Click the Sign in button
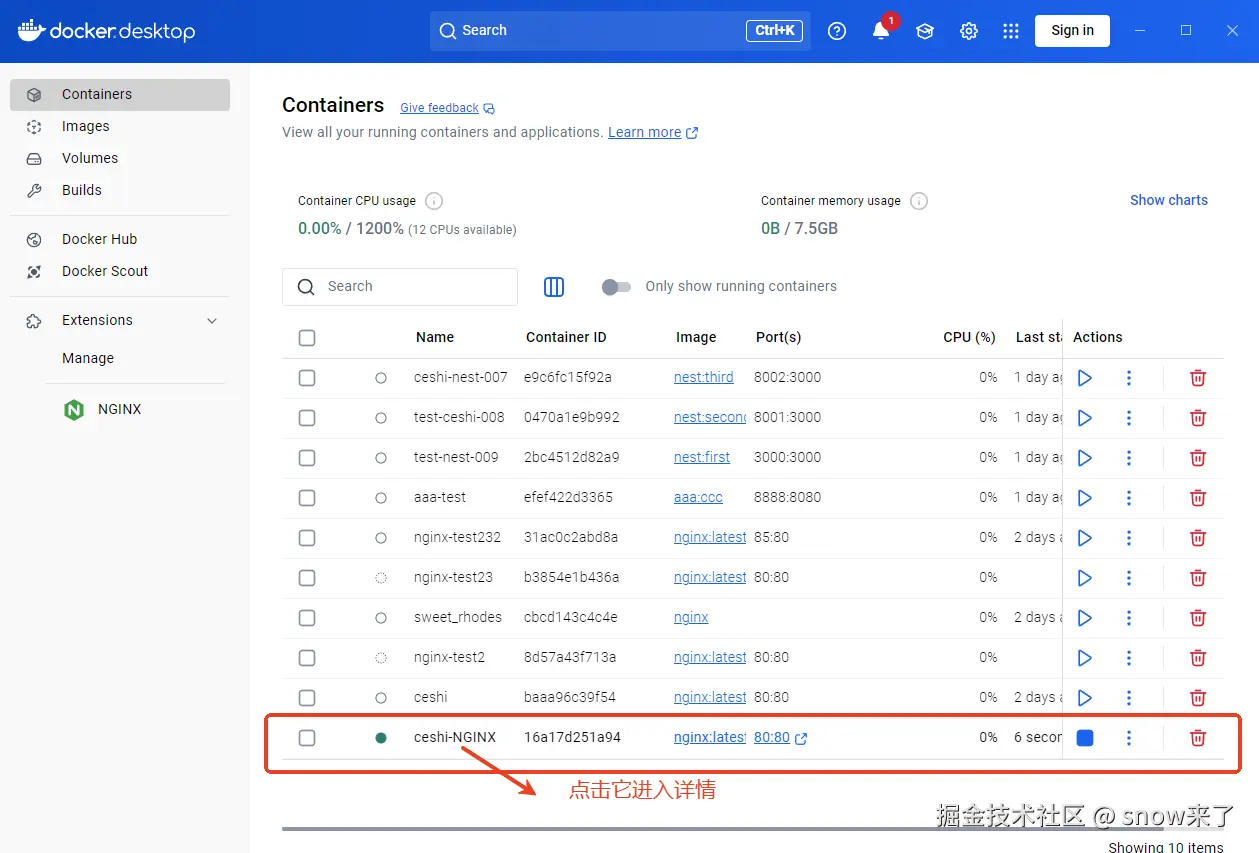Screen dimensions: 1259x853 click(1072, 31)
